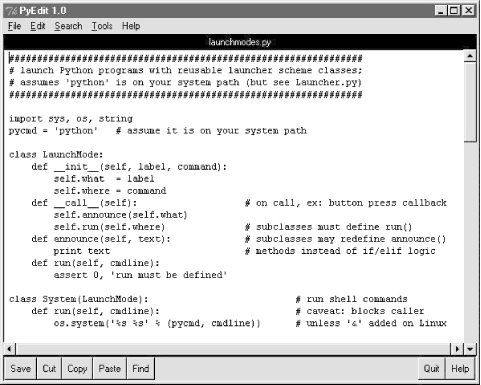
Task: Click 'self.what = label' line
Action: pos(104,179)
